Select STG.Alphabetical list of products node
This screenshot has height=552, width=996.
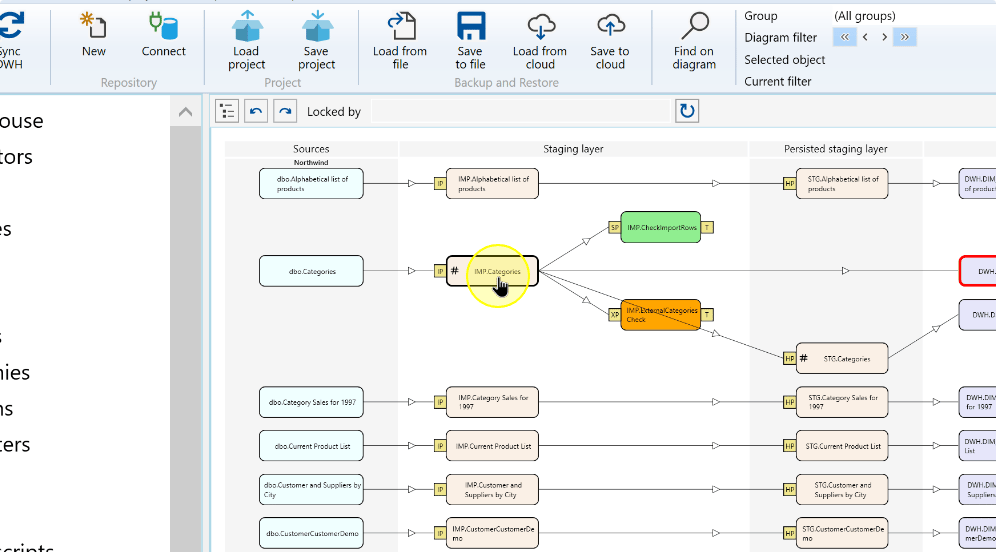pyautogui.click(x=842, y=184)
